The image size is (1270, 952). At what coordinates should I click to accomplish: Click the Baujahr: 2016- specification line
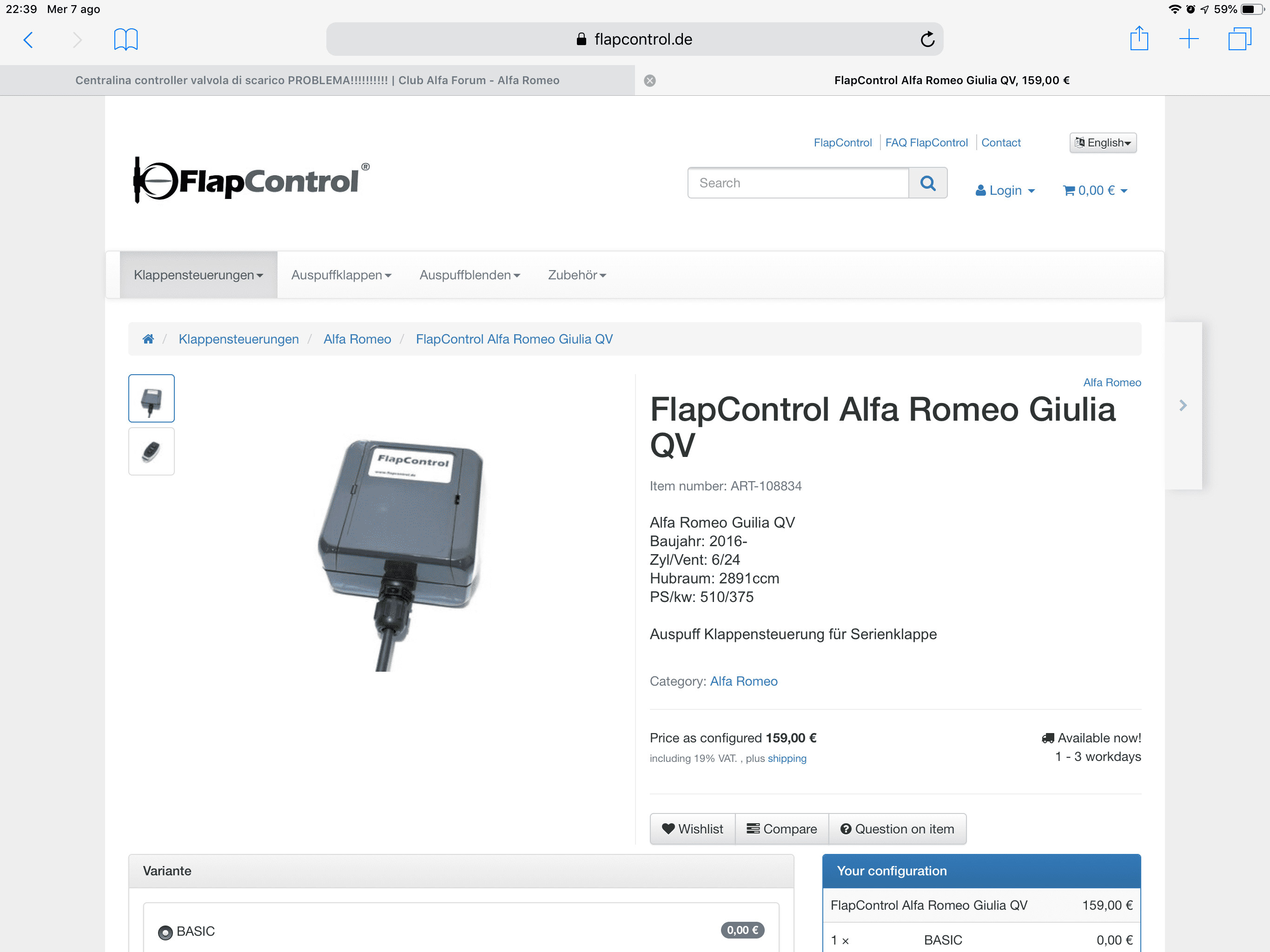point(698,541)
